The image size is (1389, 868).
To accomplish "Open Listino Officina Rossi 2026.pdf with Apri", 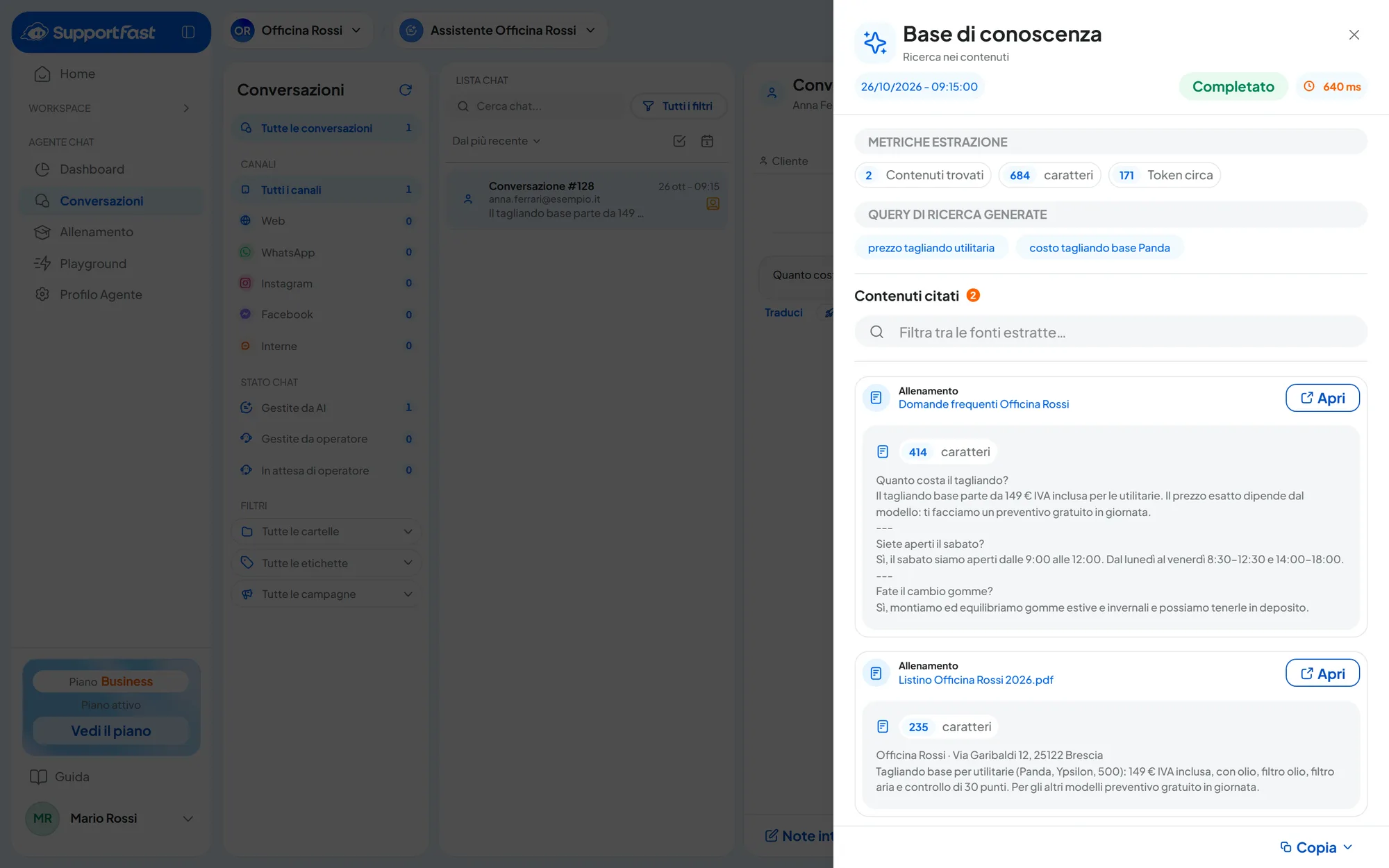I will (1322, 673).
